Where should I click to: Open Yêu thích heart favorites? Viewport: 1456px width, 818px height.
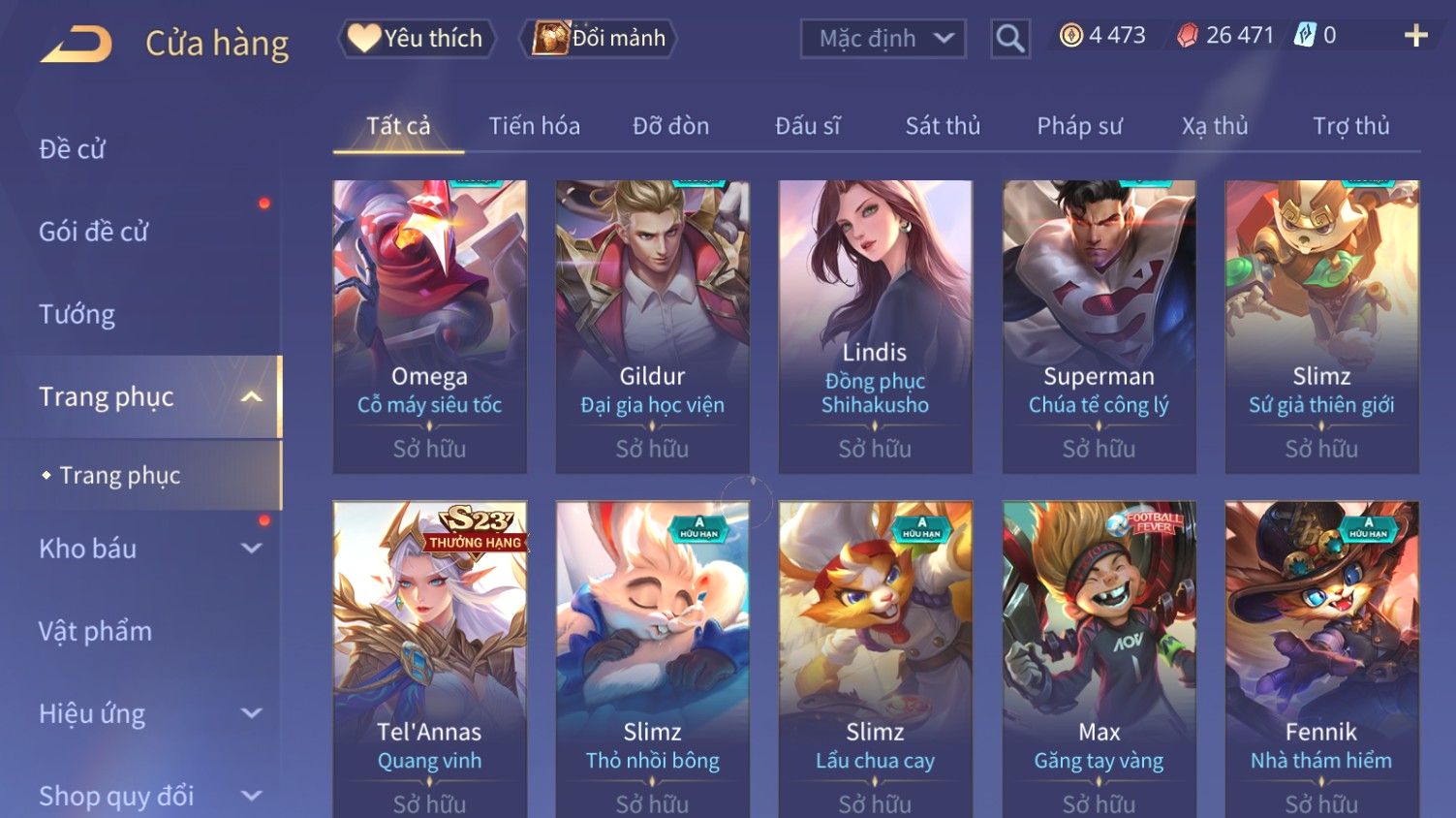click(417, 38)
